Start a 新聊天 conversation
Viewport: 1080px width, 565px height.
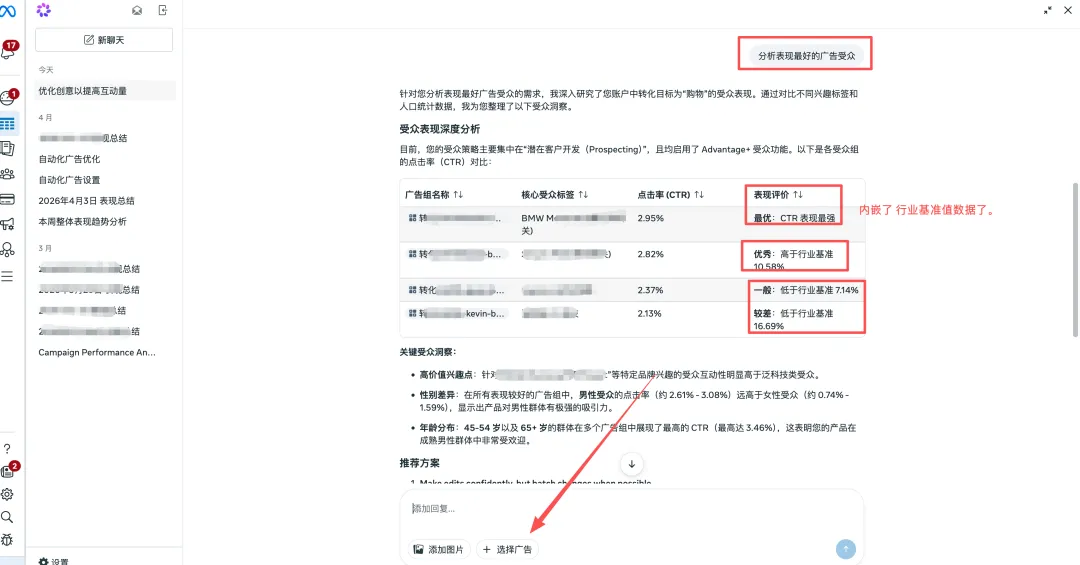click(104, 40)
